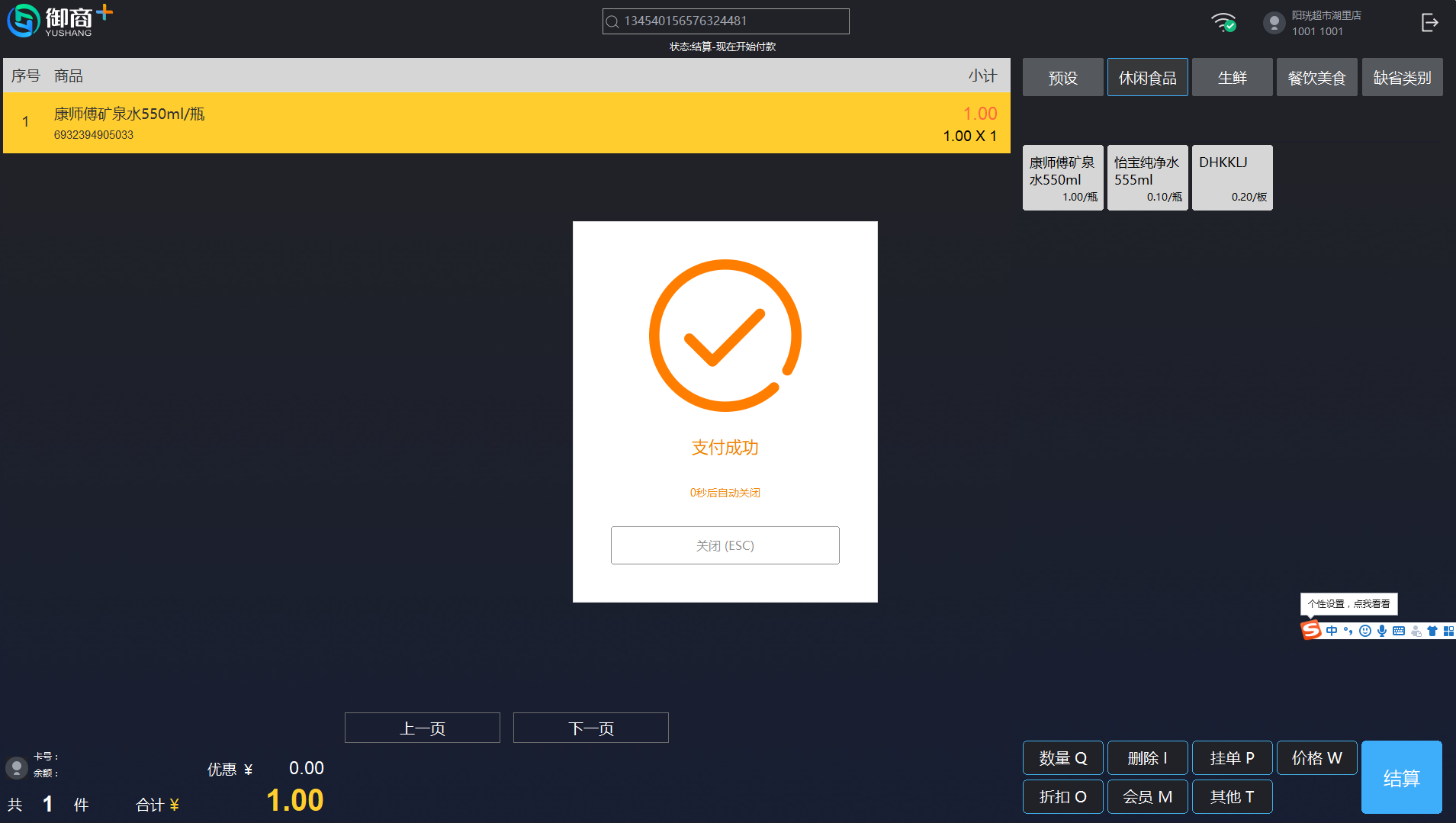Toggle Sogou punctuation mode

coord(1348,631)
